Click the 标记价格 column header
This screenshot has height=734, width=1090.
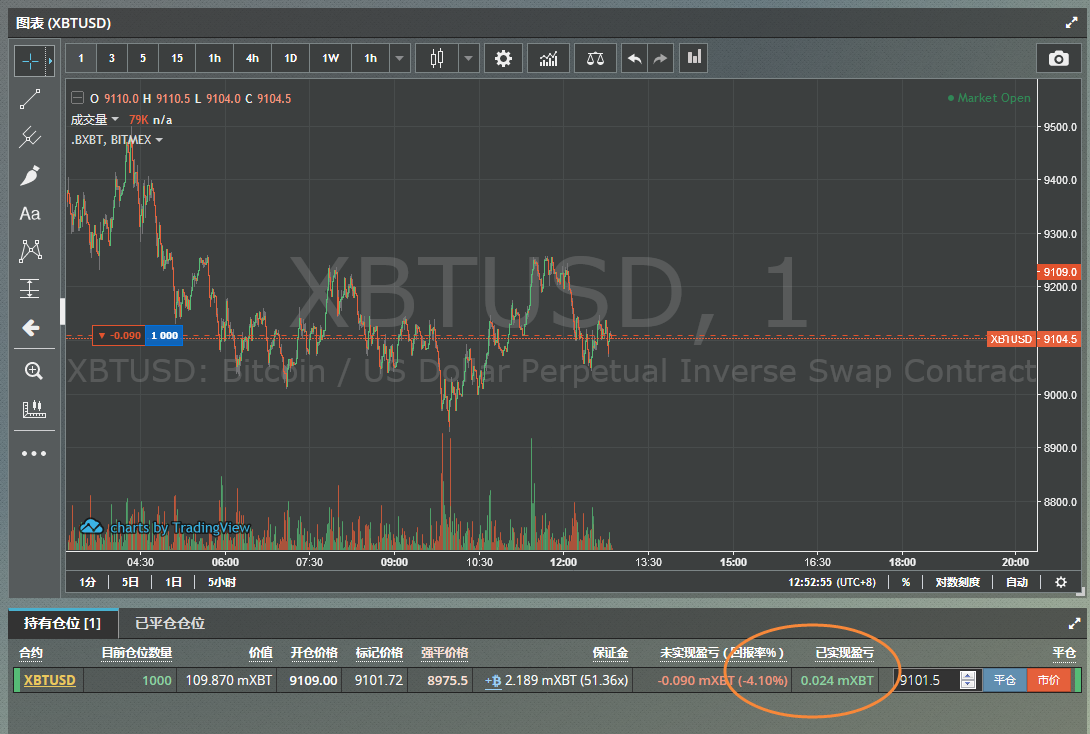pos(379,653)
